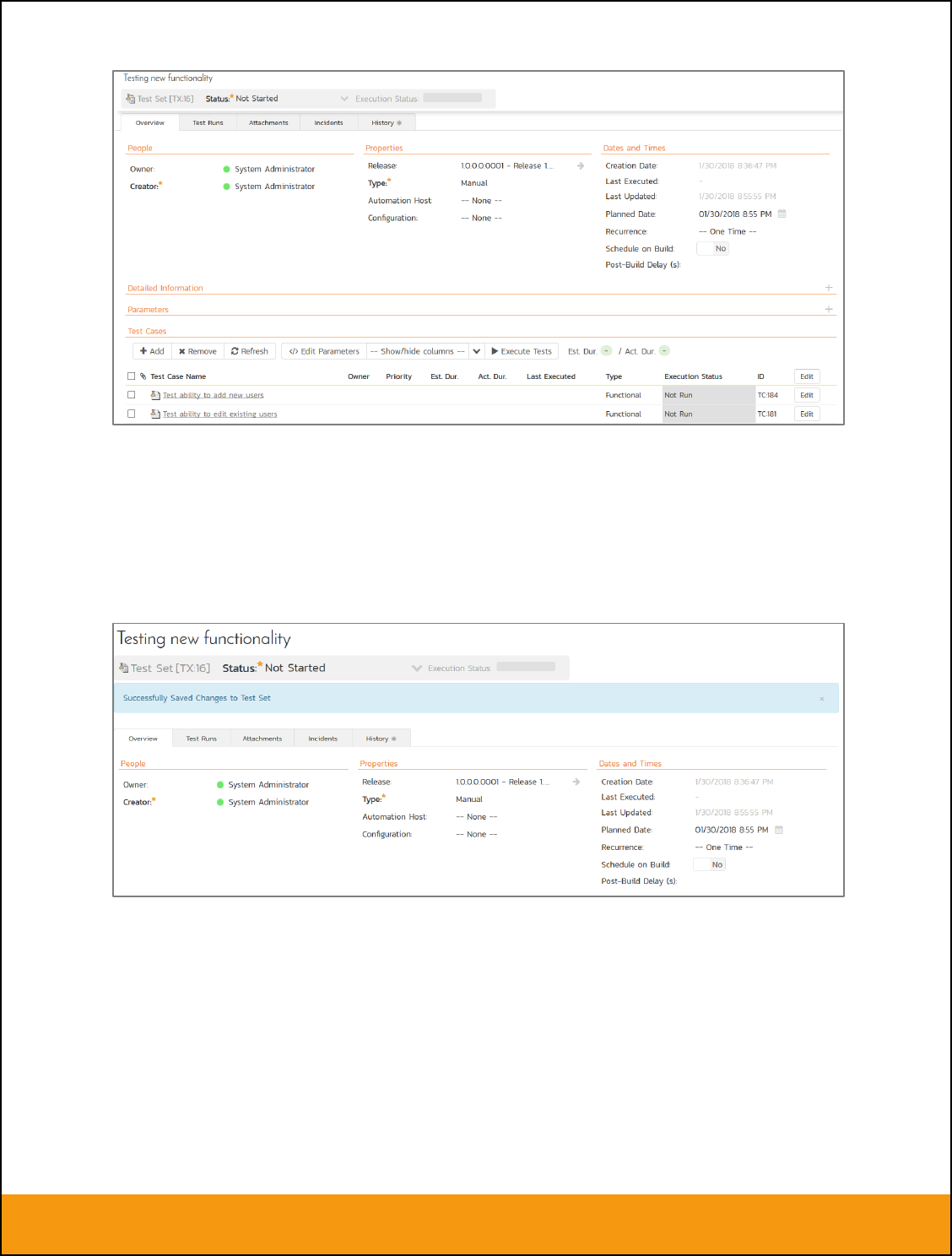Click 'Not Run' cell in TC:184 row
The height and width of the screenshot is (1256, 952).
pos(708,395)
